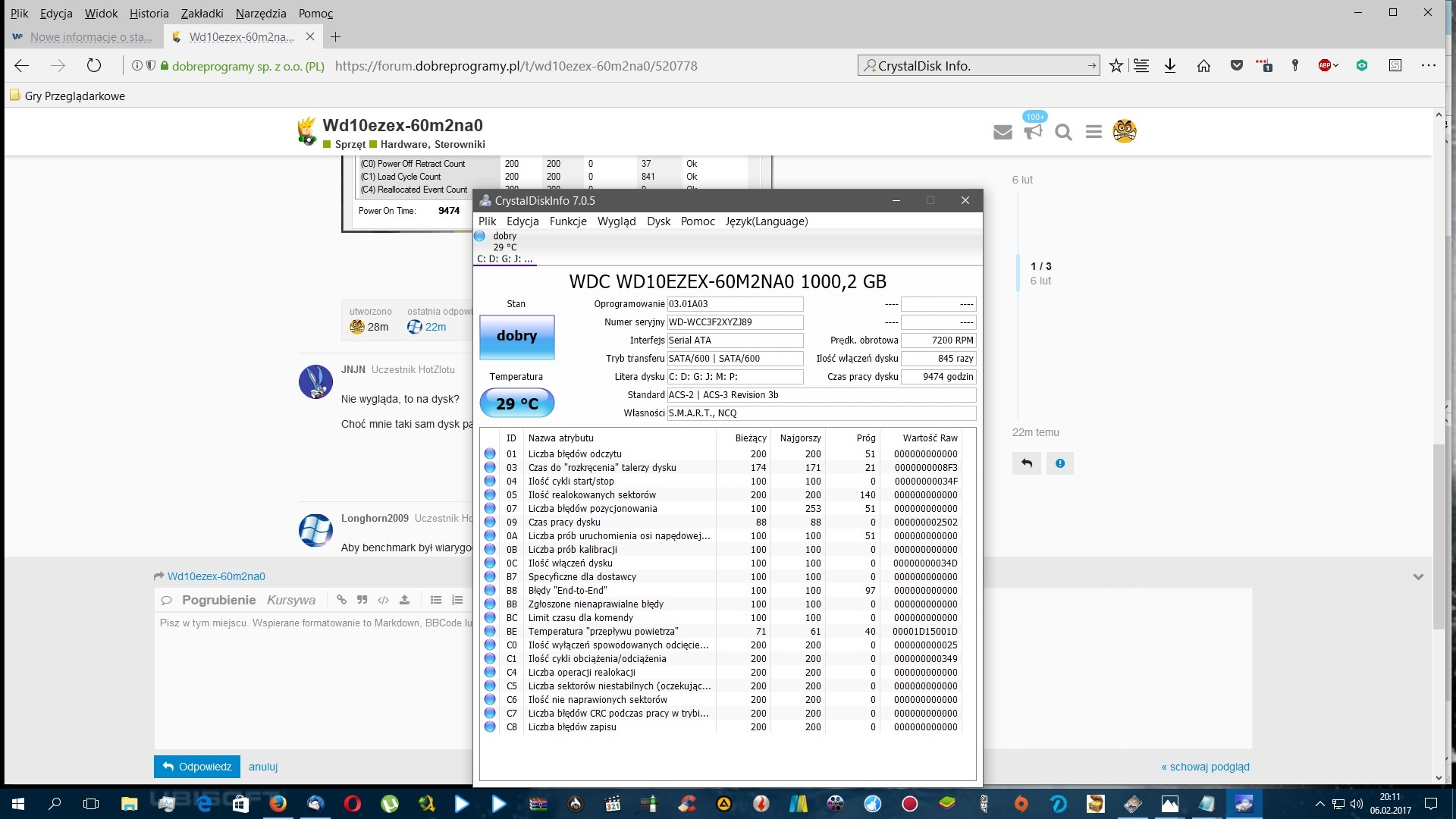Open Windows Start menu

pyautogui.click(x=18, y=803)
